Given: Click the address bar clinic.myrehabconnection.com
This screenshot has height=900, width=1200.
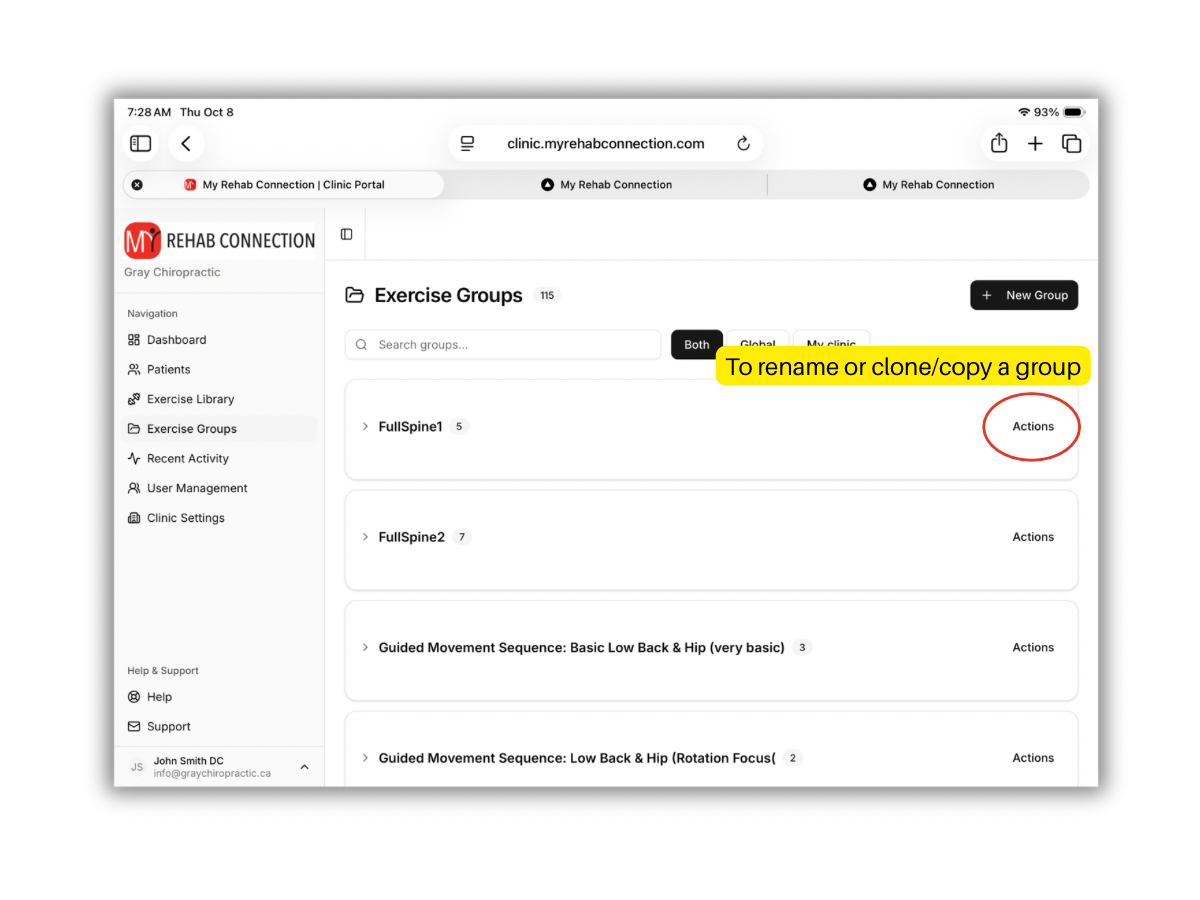Looking at the screenshot, I should click(x=605, y=144).
